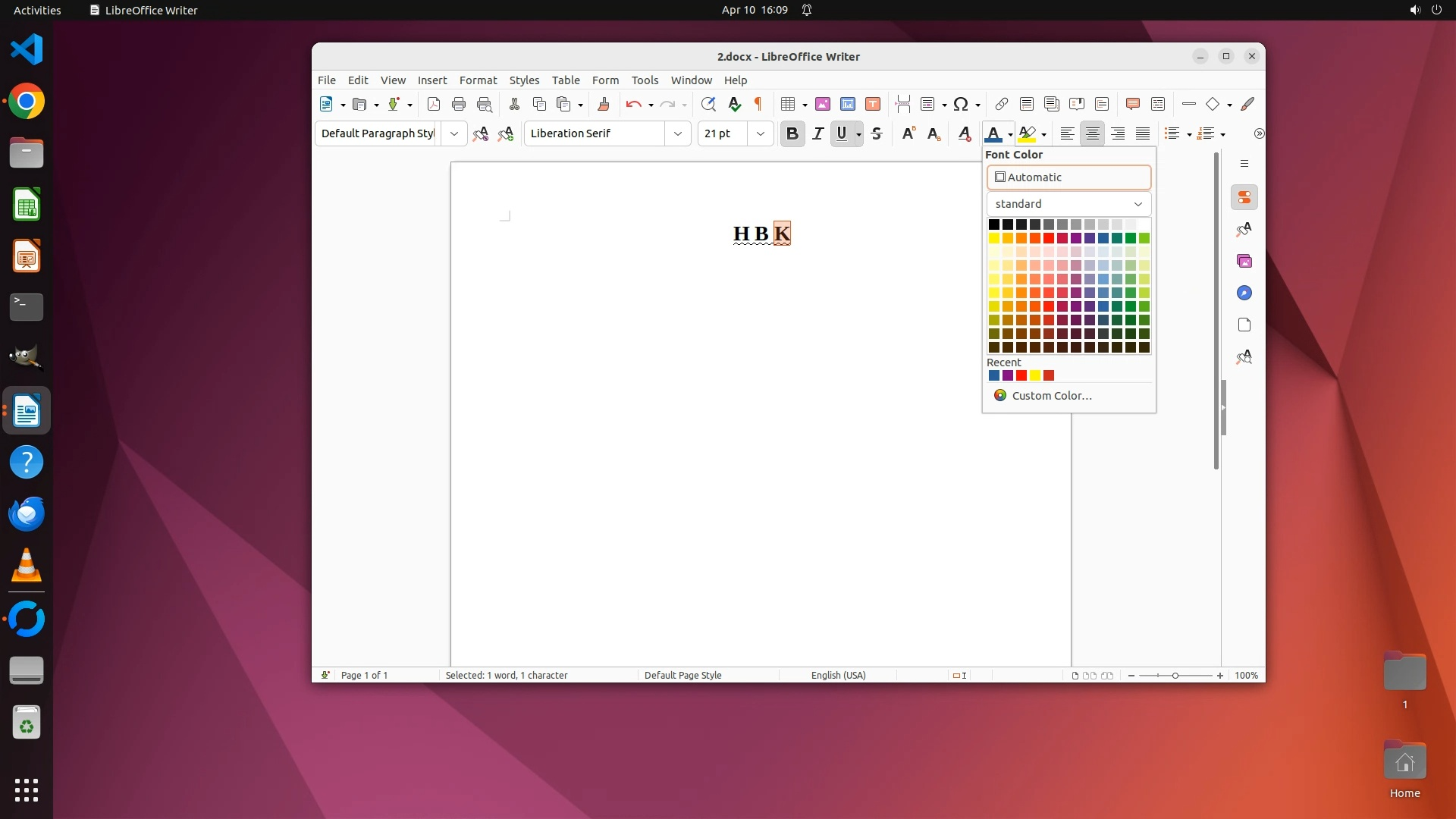
Task: Open the Styles menu
Action: tap(524, 80)
